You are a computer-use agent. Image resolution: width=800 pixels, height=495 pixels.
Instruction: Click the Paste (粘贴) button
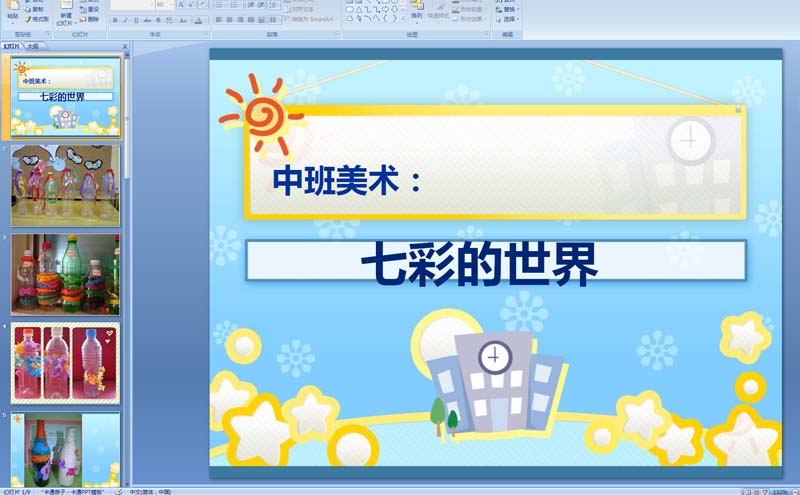[x=13, y=11]
